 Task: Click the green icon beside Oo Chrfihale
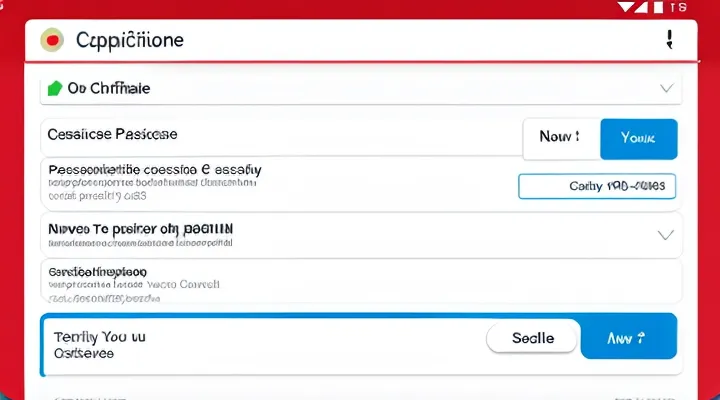(55, 88)
